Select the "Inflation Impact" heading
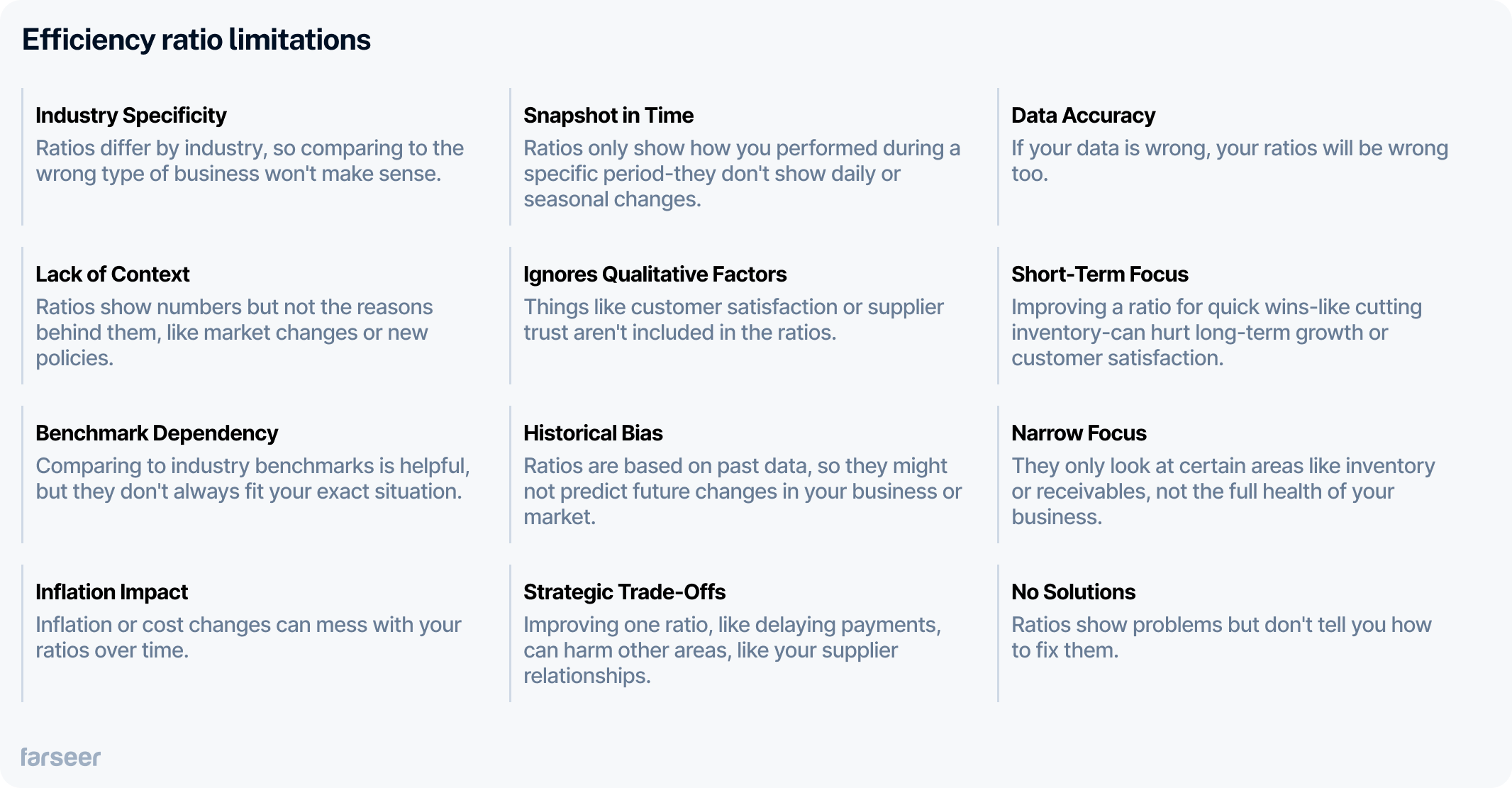The width and height of the screenshot is (1512, 788). coord(112,592)
